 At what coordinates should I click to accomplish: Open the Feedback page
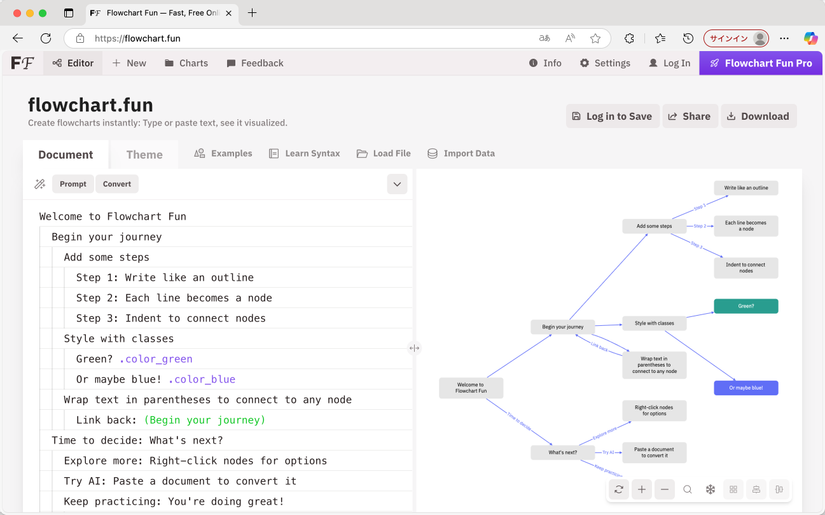[x=255, y=63]
